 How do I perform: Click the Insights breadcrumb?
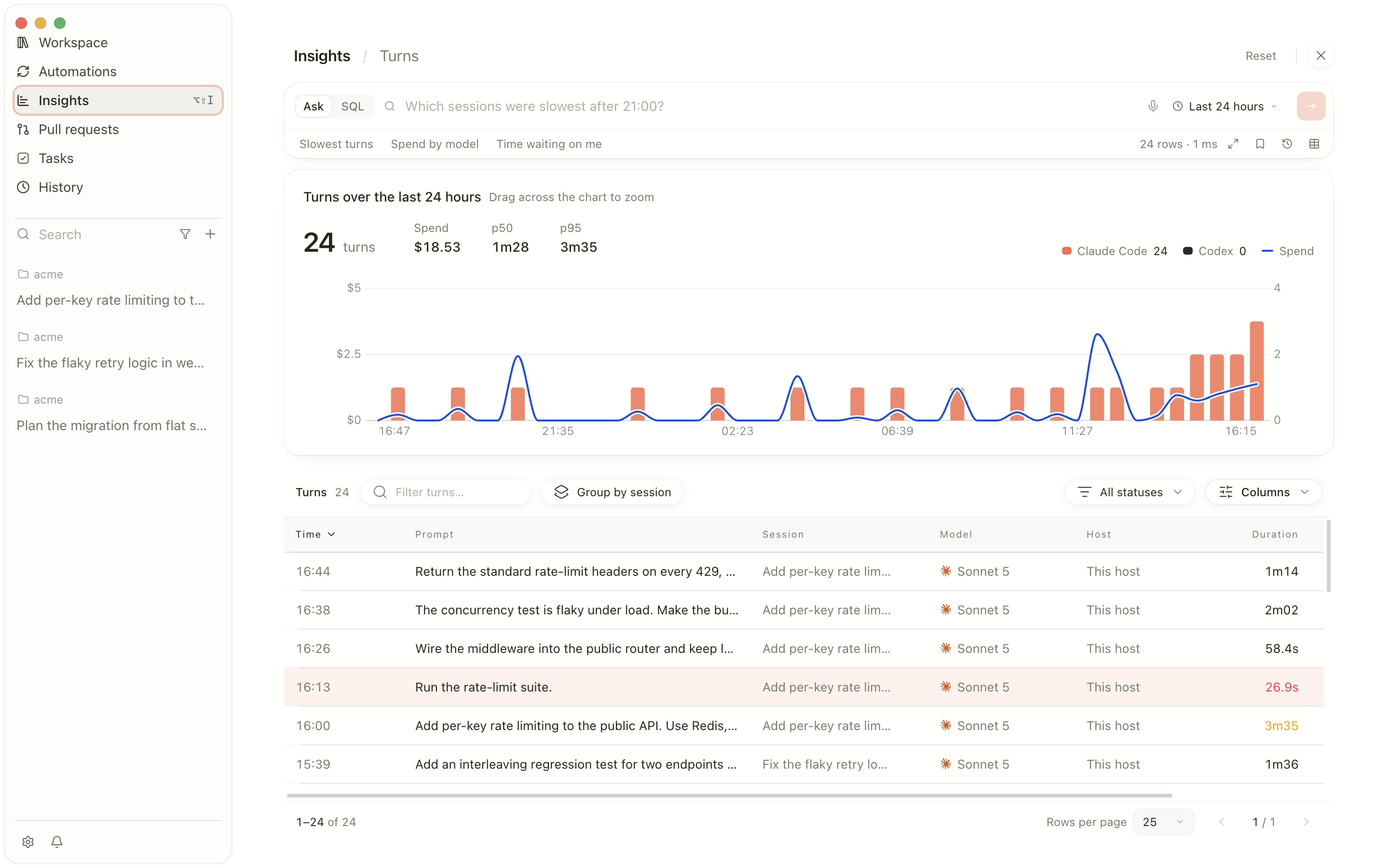click(321, 55)
